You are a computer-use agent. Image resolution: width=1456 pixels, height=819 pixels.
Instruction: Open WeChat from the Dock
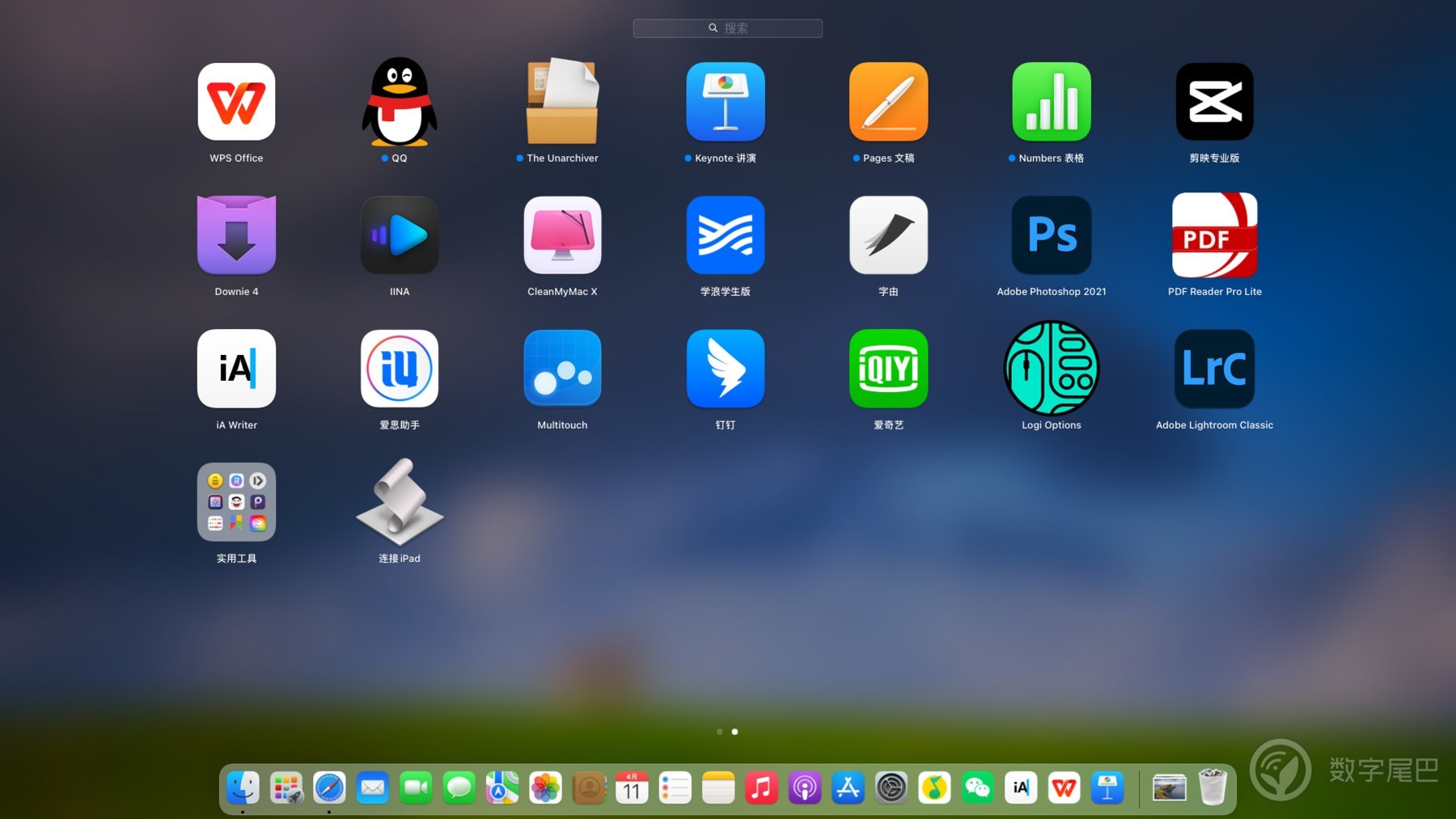[978, 787]
